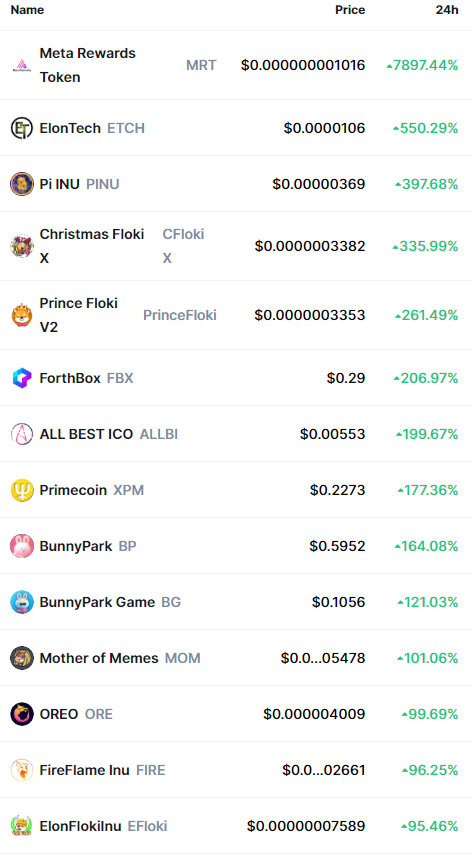472x859 pixels.
Task: Click the Mother of Memes icon
Action: pyautogui.click(x=22, y=658)
